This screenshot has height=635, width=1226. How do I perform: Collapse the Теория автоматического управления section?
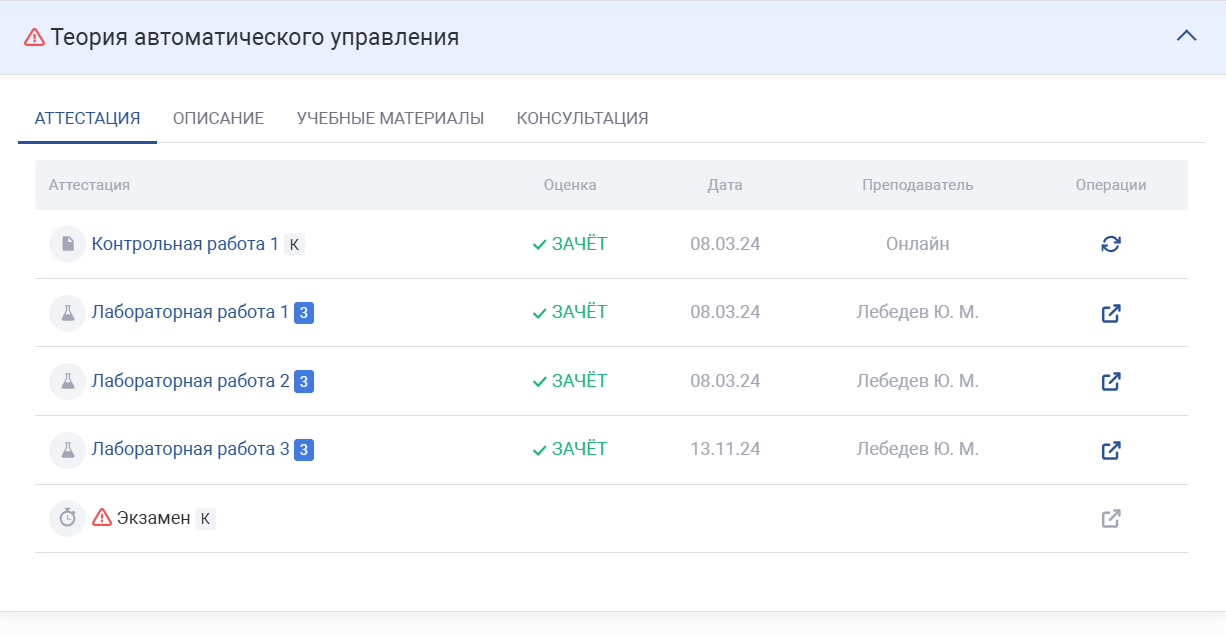pyautogui.click(x=1186, y=36)
